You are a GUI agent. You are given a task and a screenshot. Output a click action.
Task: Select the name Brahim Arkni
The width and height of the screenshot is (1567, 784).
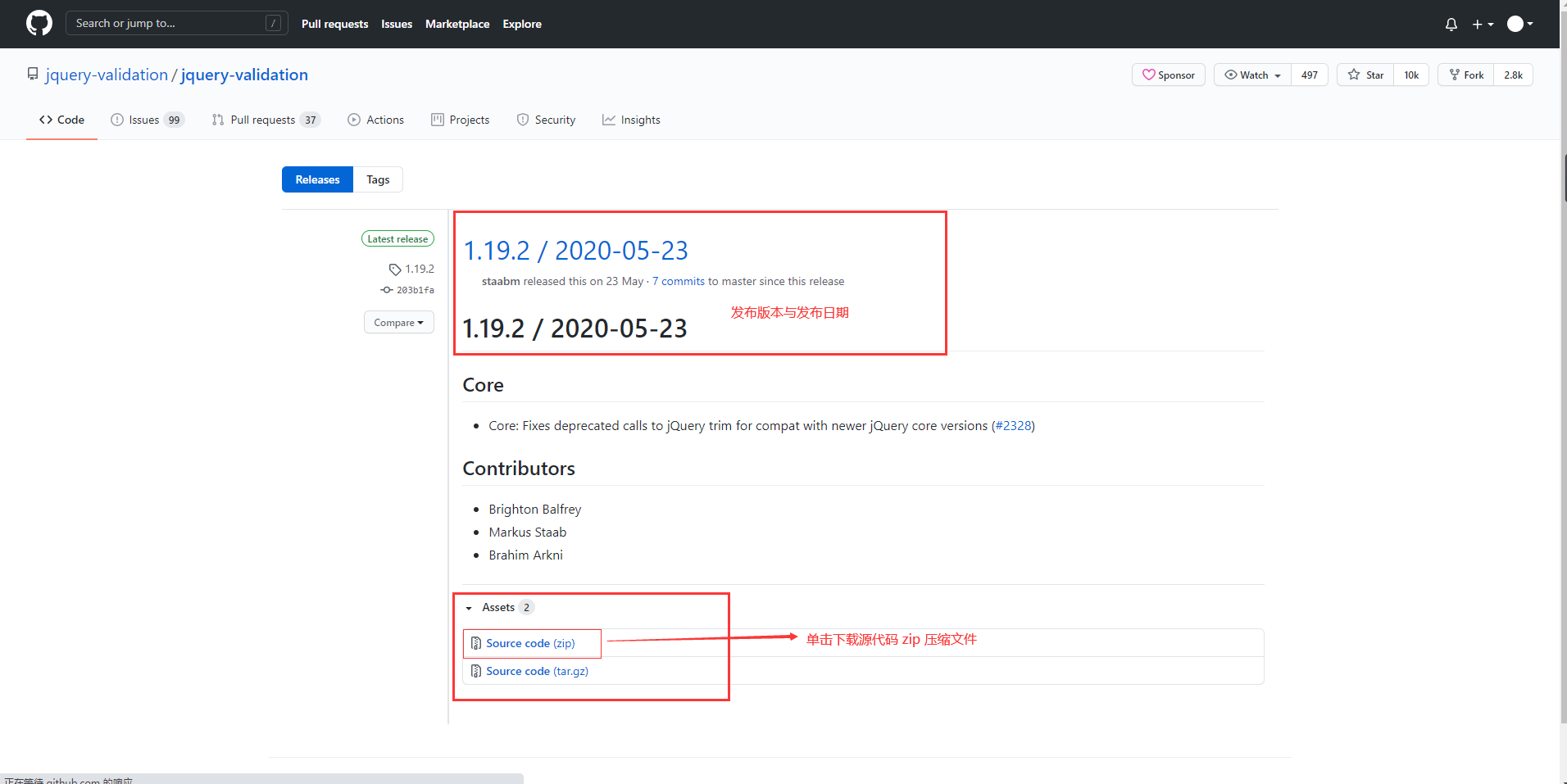(x=525, y=555)
